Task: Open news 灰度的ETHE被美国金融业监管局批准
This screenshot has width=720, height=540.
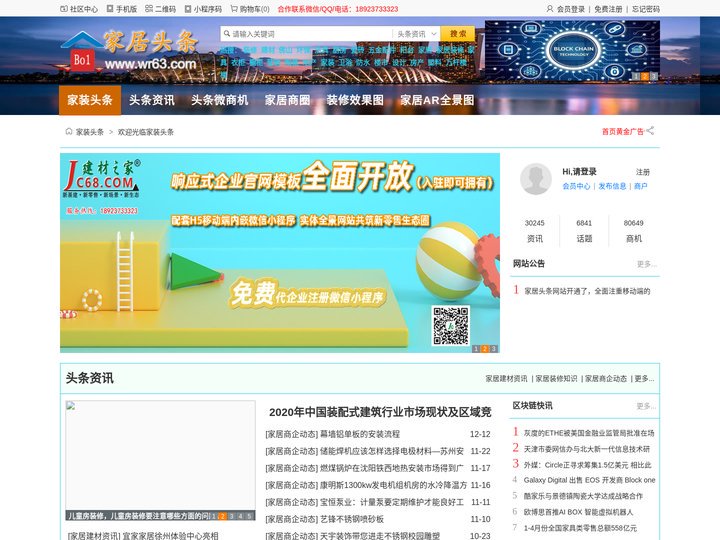Action: 589,433
